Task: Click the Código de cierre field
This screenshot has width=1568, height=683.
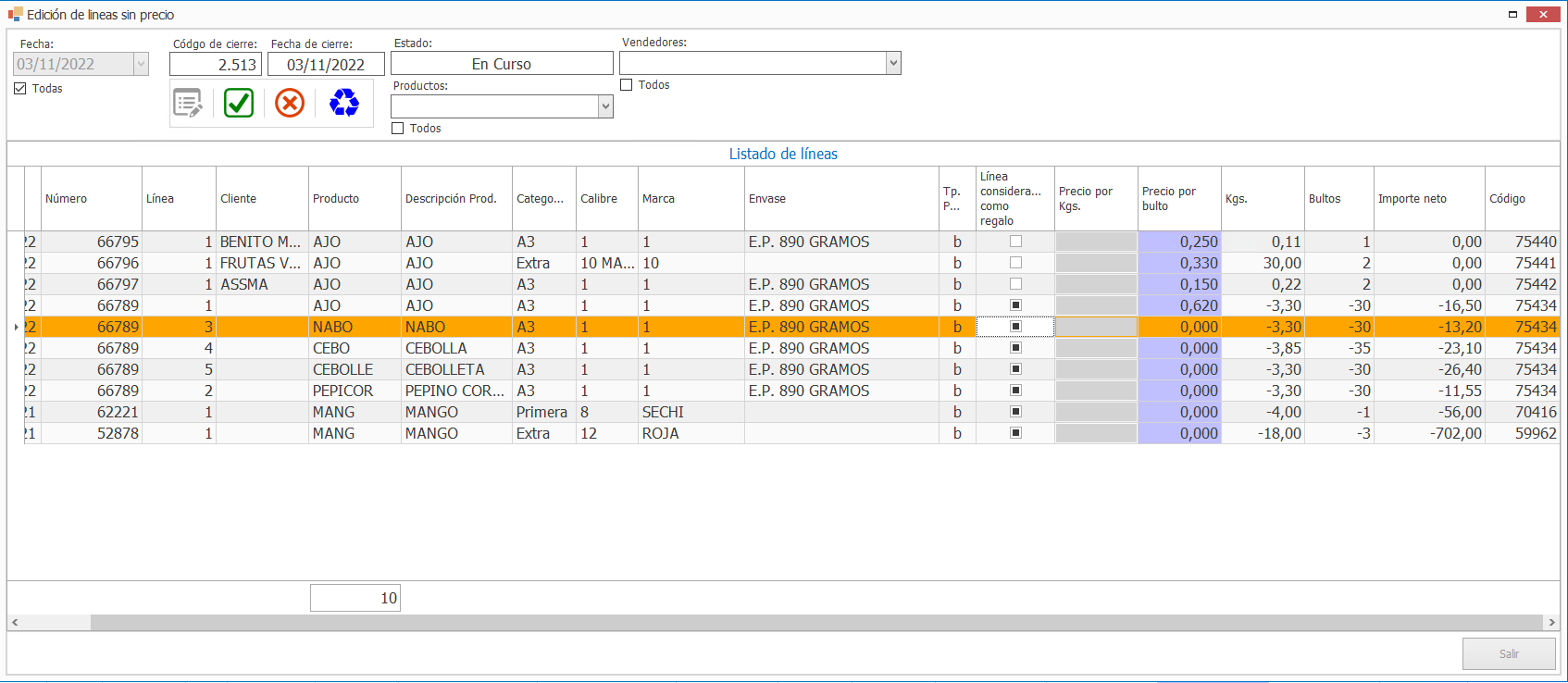Action: (x=216, y=65)
